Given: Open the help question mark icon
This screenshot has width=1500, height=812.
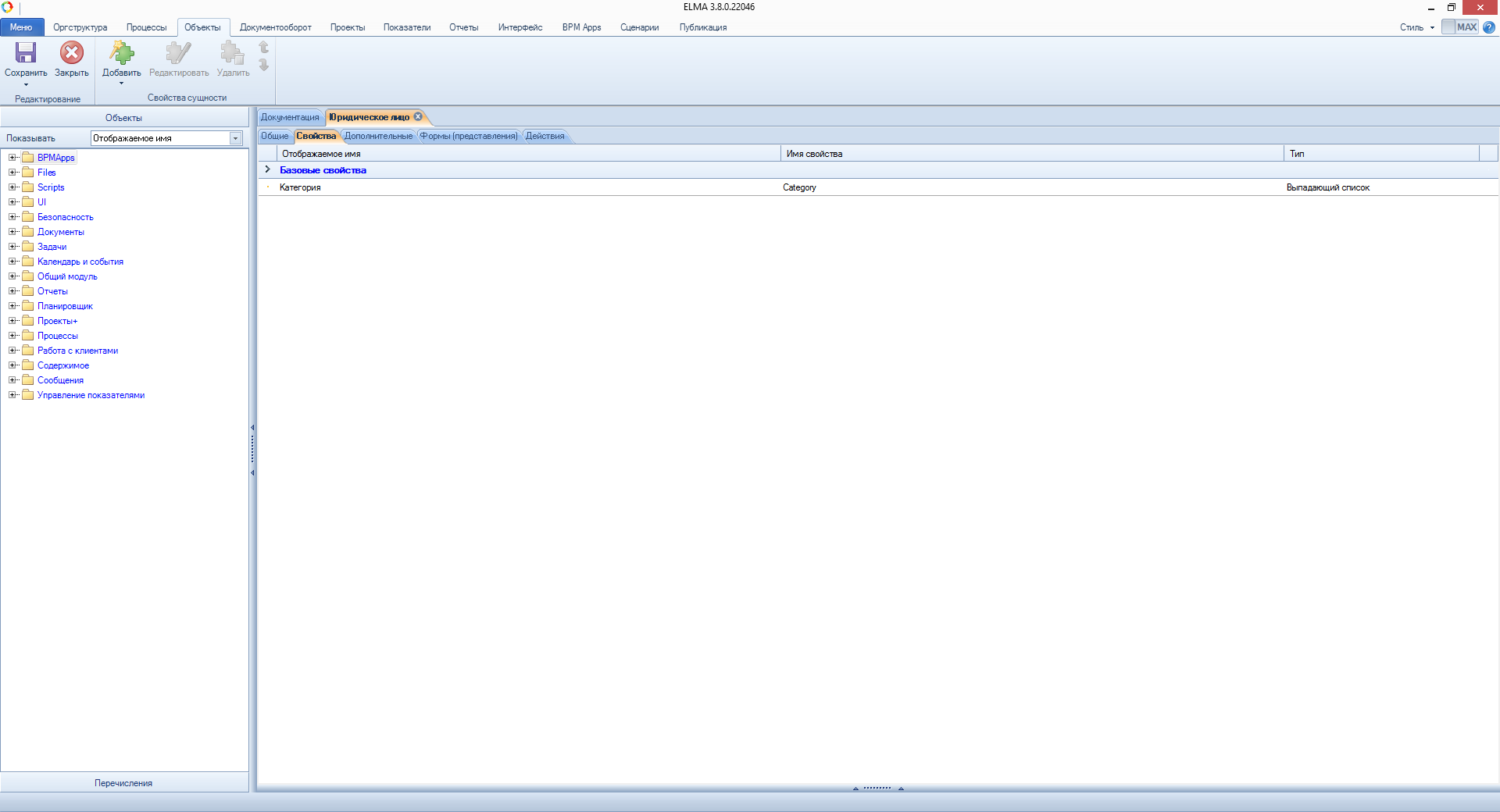Looking at the screenshot, I should click(1489, 27).
